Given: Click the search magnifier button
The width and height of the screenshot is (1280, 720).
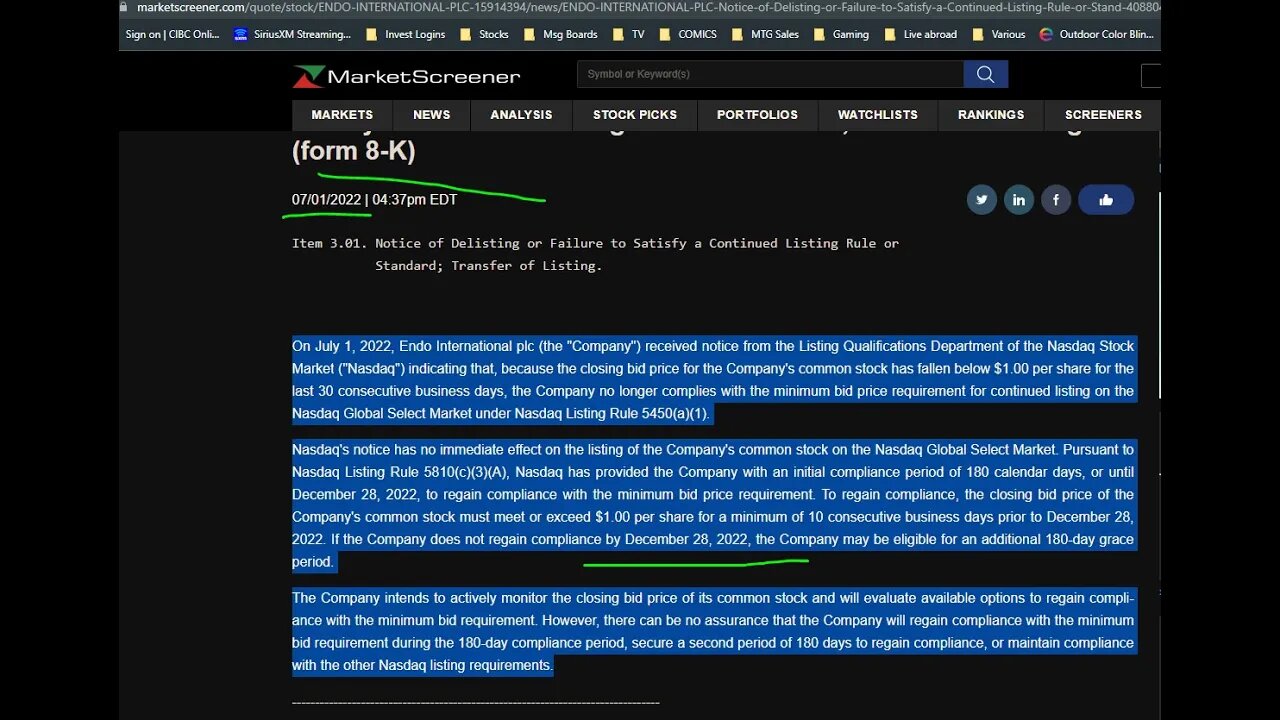Looking at the screenshot, I should 985,74.
